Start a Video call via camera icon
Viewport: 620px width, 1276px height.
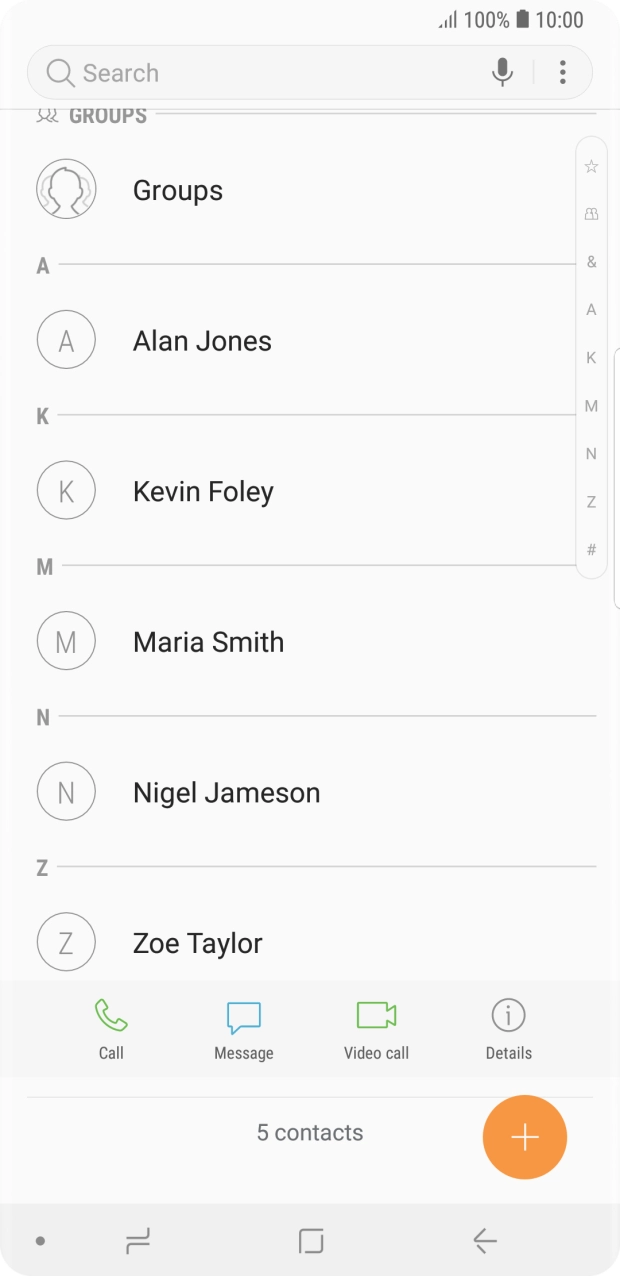376,1016
